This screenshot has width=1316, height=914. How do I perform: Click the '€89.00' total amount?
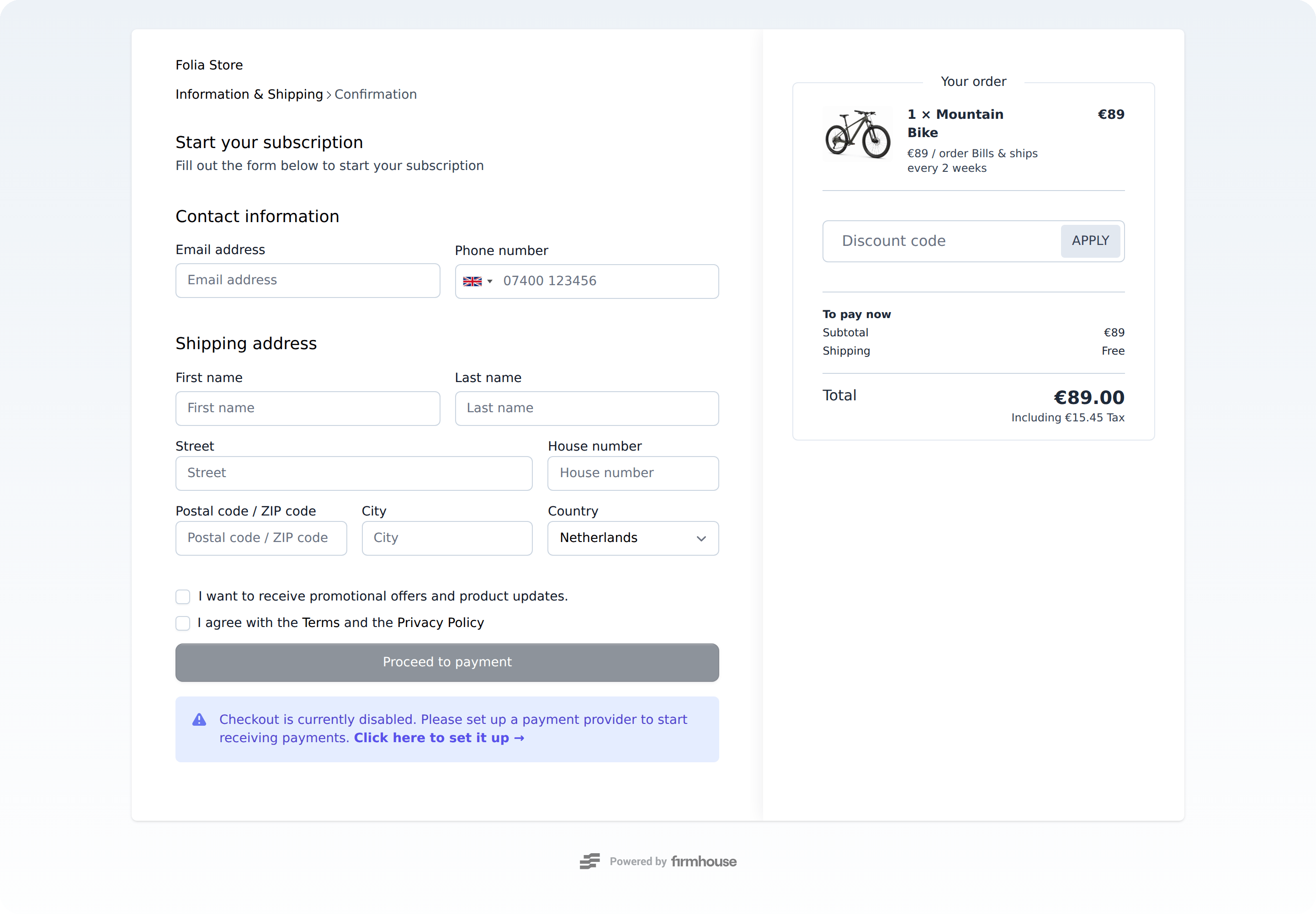pos(1088,398)
